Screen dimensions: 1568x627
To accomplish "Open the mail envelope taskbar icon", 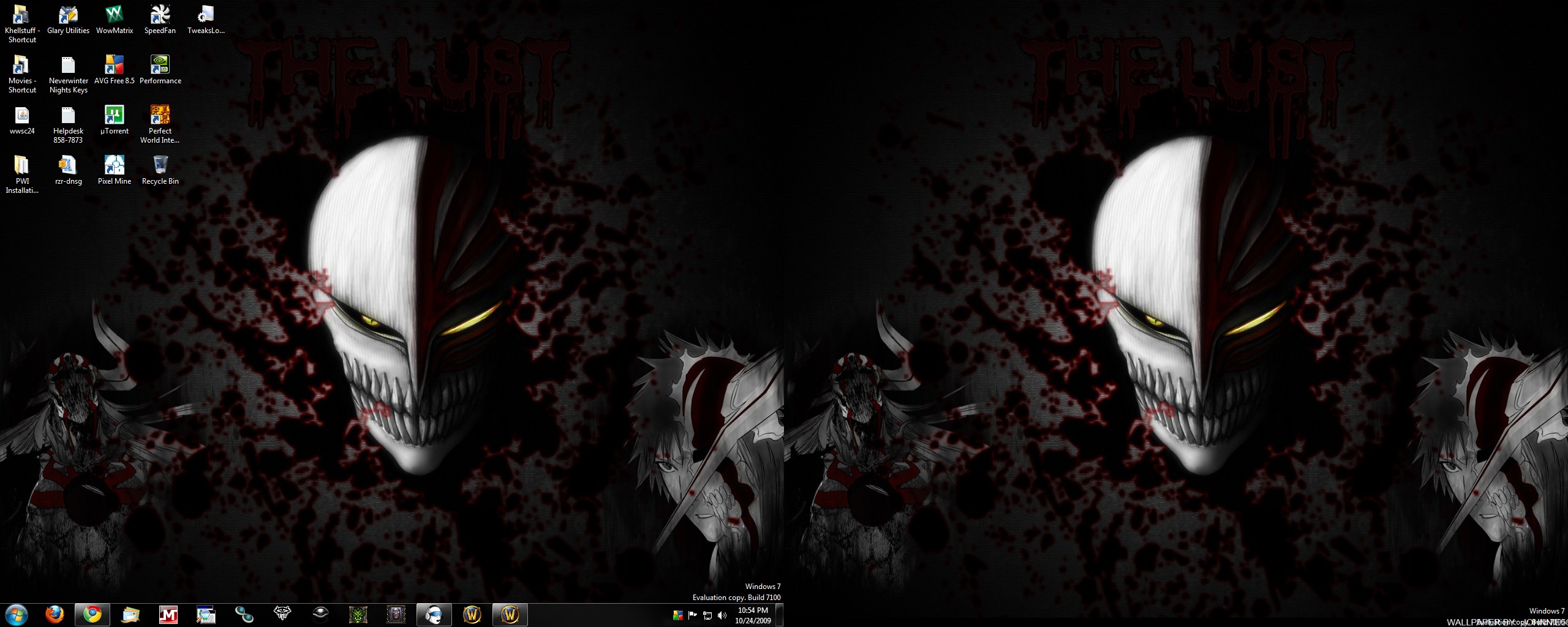I will [x=130, y=615].
